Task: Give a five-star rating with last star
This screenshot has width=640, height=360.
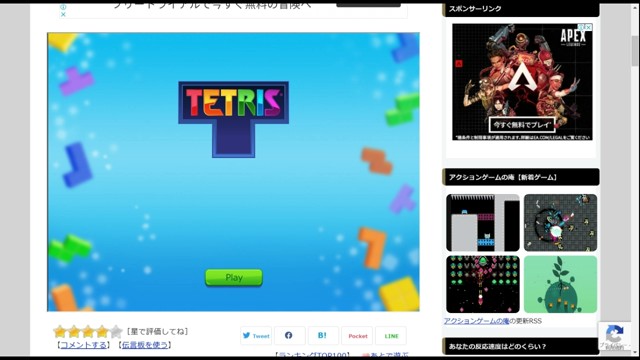Action: (116, 331)
